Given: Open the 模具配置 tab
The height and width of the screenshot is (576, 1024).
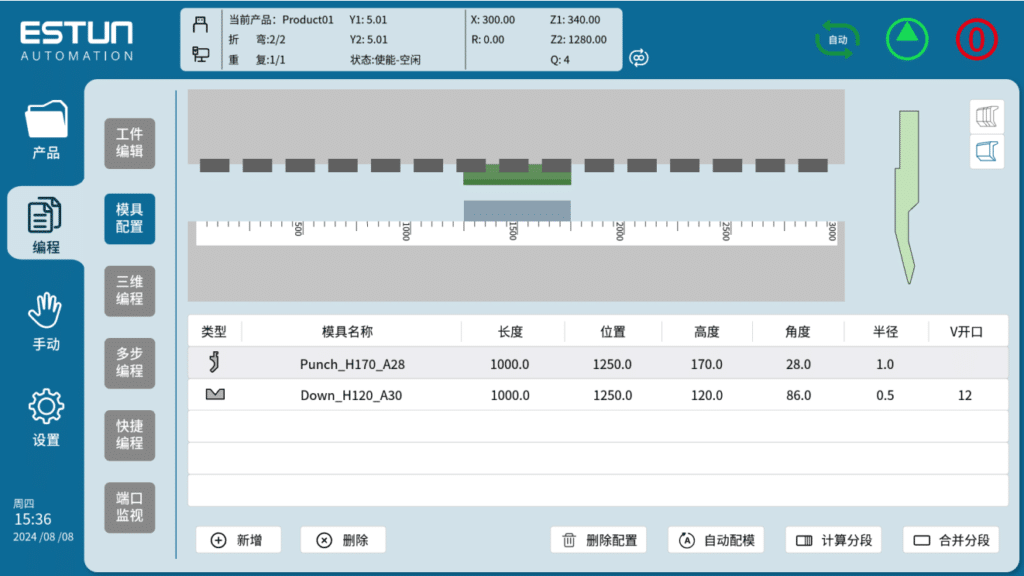Looking at the screenshot, I should (129, 218).
